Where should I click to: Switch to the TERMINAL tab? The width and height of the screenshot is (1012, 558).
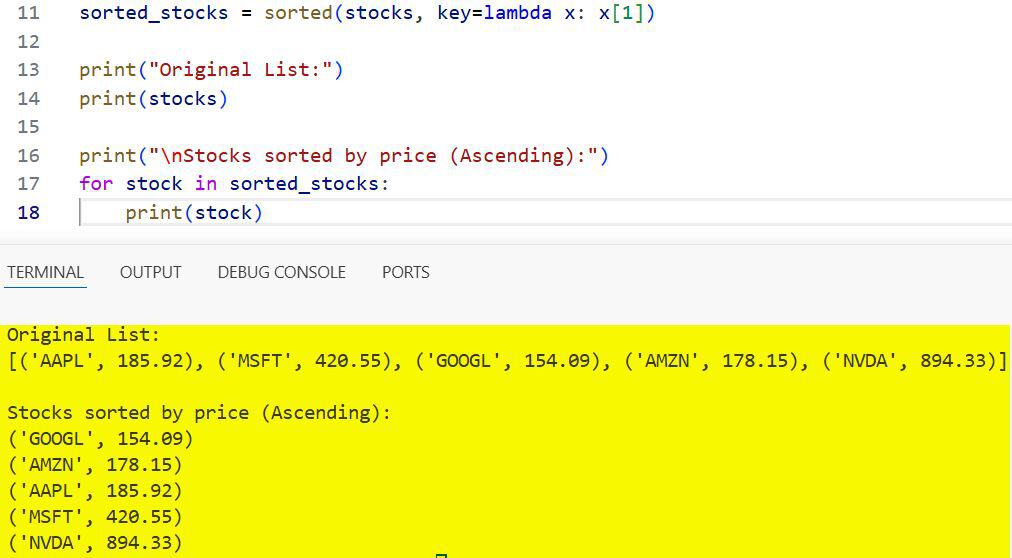(x=45, y=272)
